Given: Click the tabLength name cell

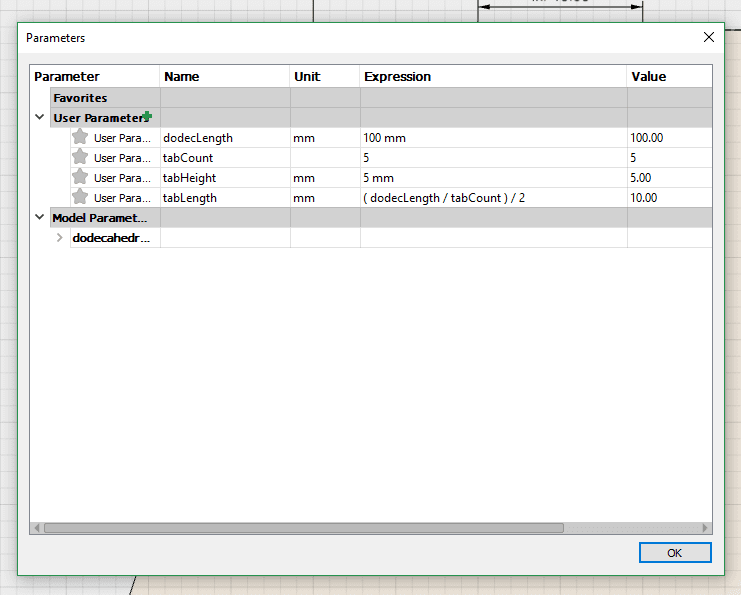Looking at the screenshot, I should [x=225, y=198].
